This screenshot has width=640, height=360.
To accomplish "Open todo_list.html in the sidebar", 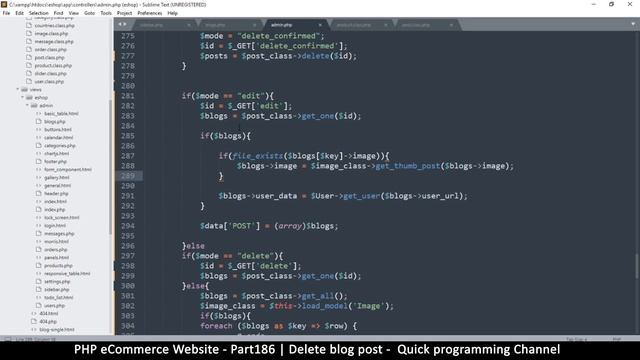I will [x=59, y=298].
